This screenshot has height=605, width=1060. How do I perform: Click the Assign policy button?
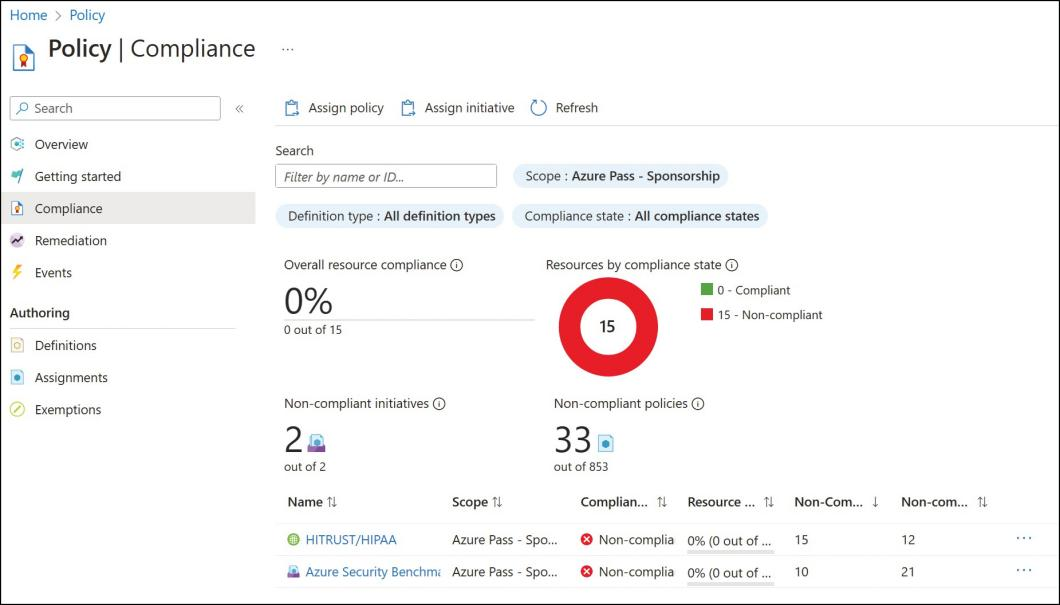(334, 108)
